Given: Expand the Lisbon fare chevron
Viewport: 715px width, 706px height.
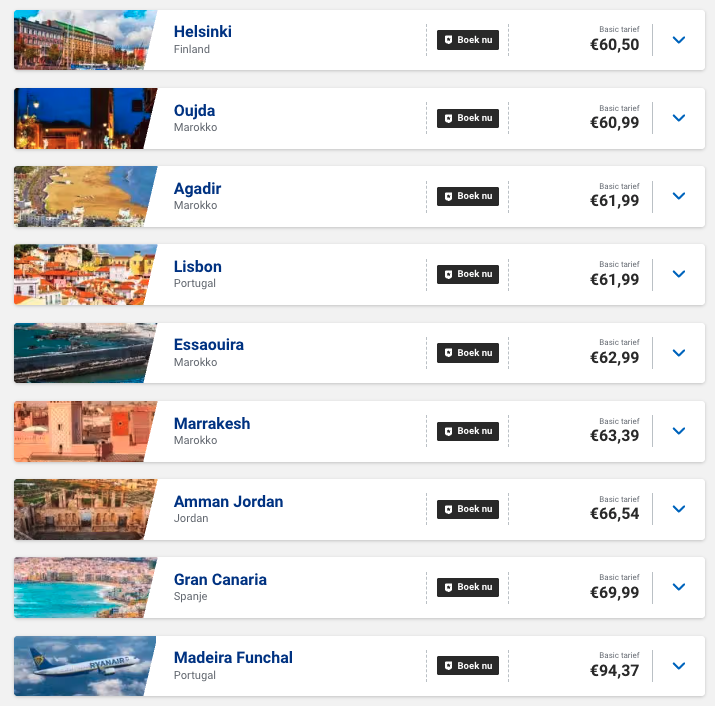Looking at the screenshot, I should tap(679, 274).
